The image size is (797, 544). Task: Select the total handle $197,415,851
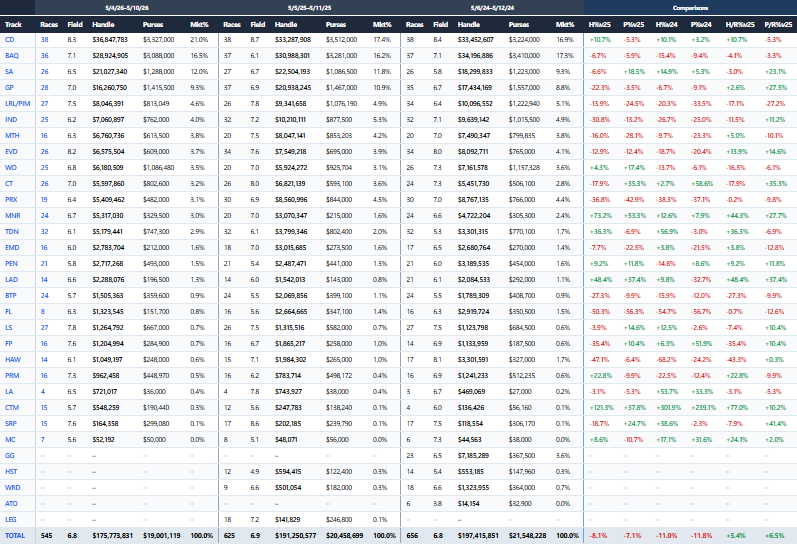tap(478, 536)
